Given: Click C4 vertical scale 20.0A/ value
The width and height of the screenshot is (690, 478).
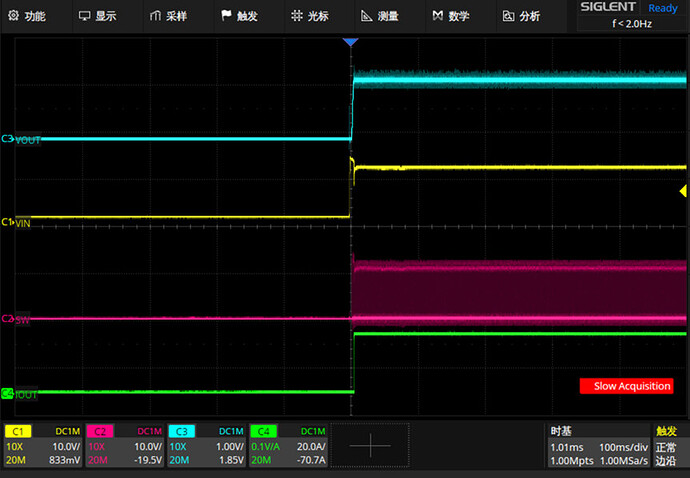Looking at the screenshot, I should 311,446.
